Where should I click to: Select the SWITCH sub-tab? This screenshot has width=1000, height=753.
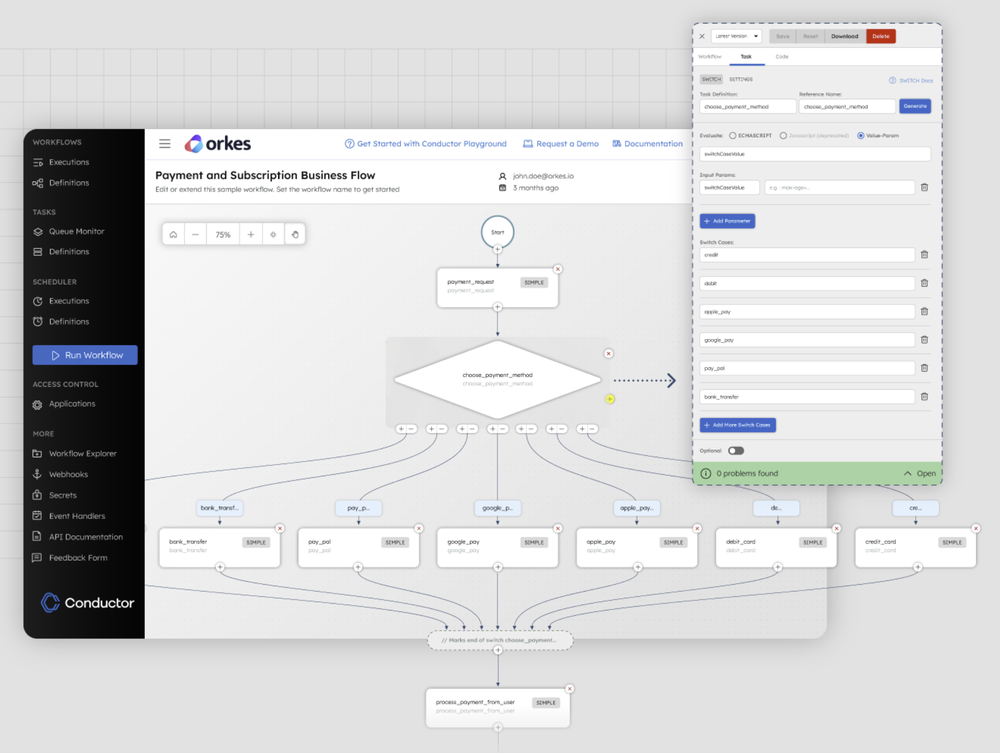coord(711,80)
